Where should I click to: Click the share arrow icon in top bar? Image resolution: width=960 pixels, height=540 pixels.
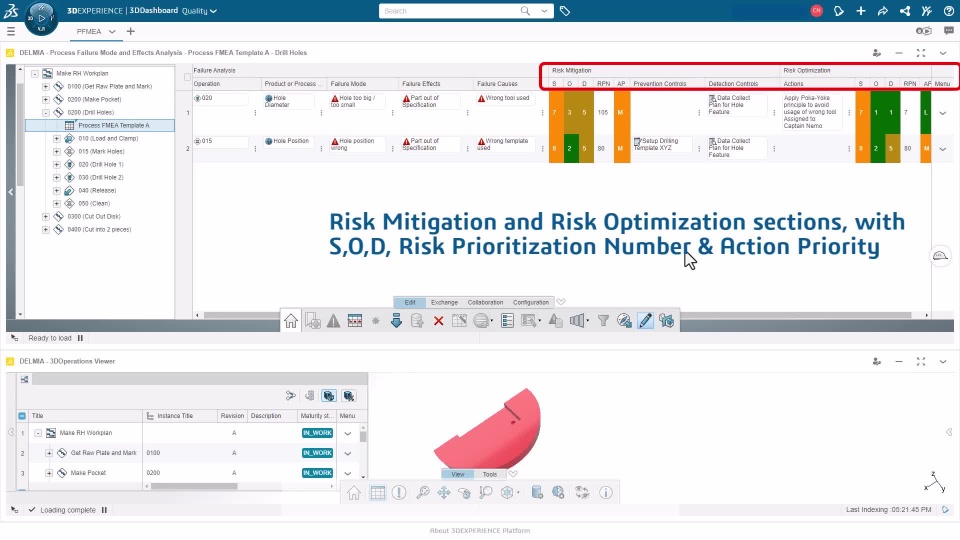click(x=883, y=11)
